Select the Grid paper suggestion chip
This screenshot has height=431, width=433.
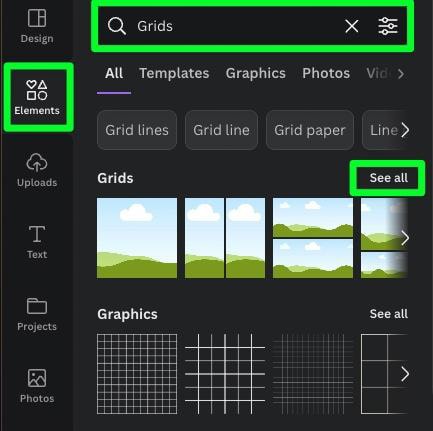[310, 130]
